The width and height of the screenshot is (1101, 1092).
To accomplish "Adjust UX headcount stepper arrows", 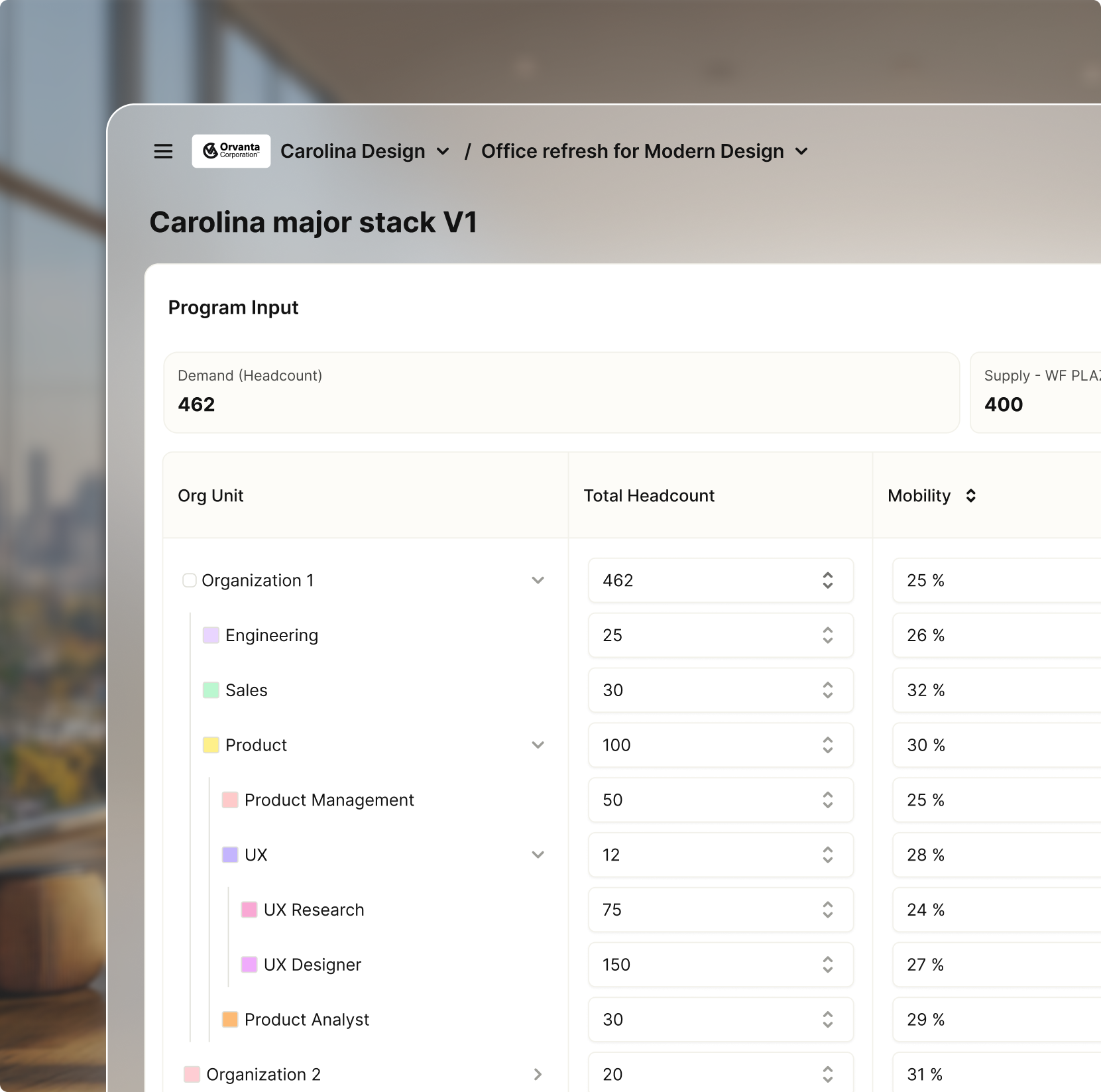I will (x=828, y=855).
